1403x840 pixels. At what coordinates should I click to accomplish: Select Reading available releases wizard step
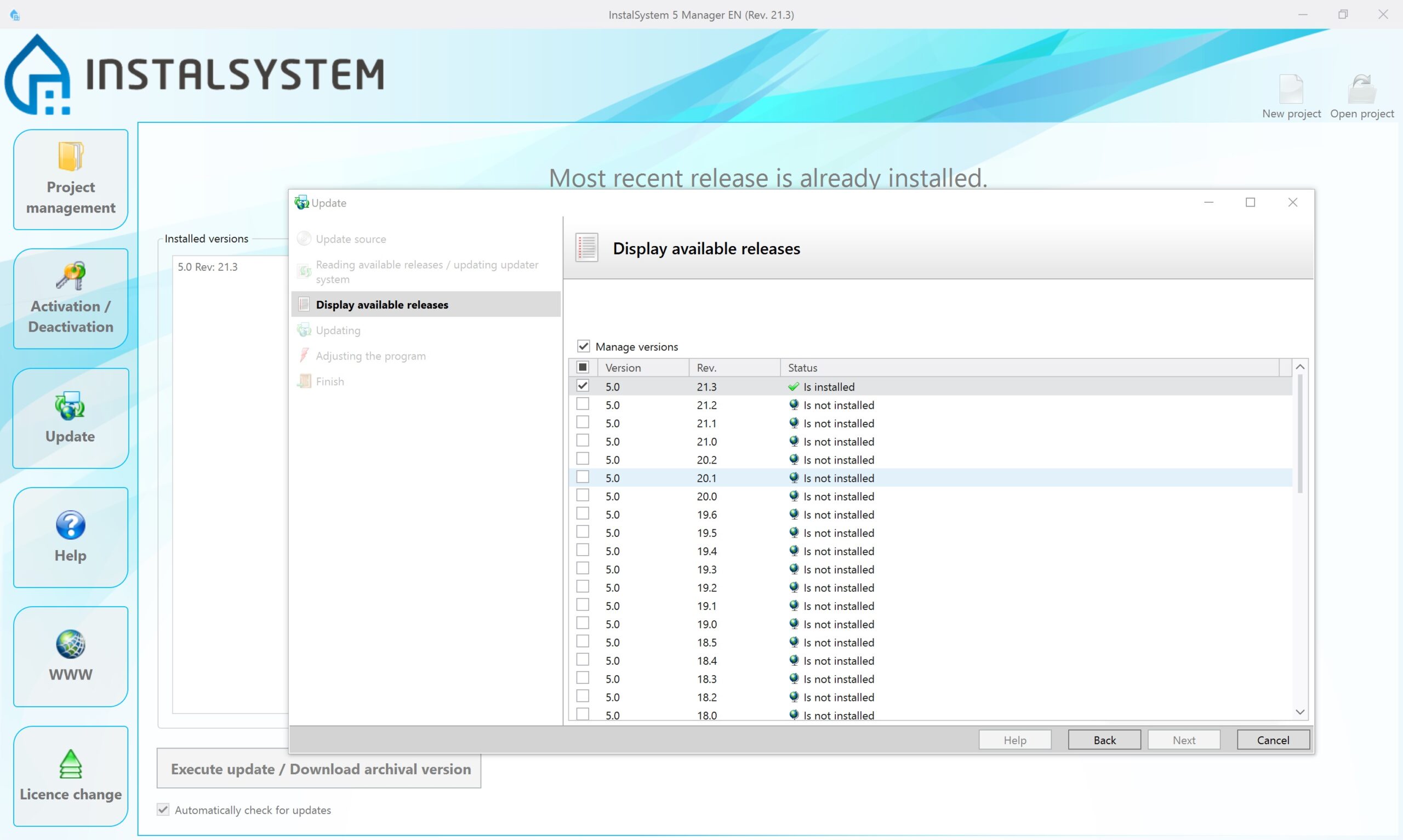click(426, 272)
